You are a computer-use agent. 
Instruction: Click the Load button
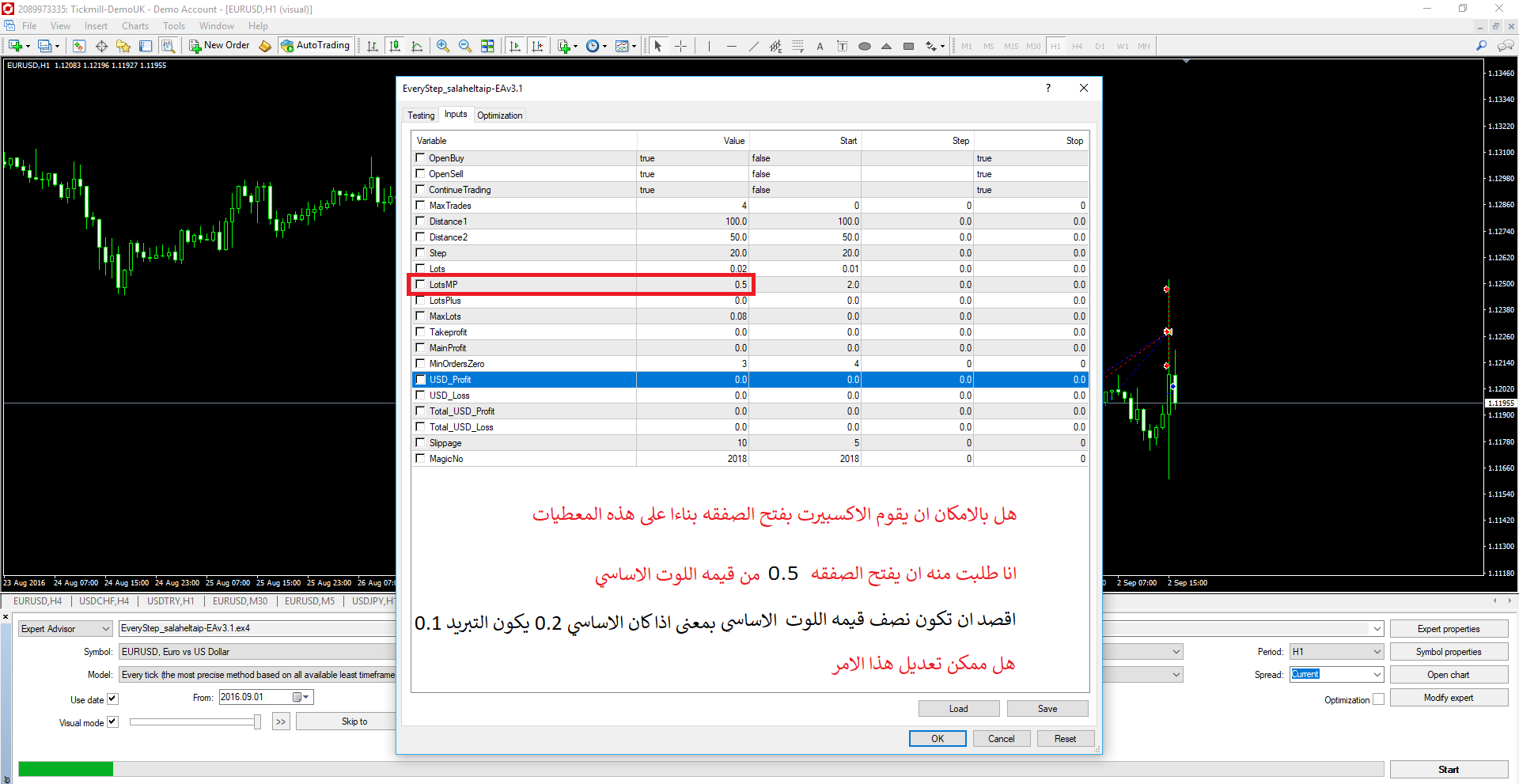click(959, 709)
